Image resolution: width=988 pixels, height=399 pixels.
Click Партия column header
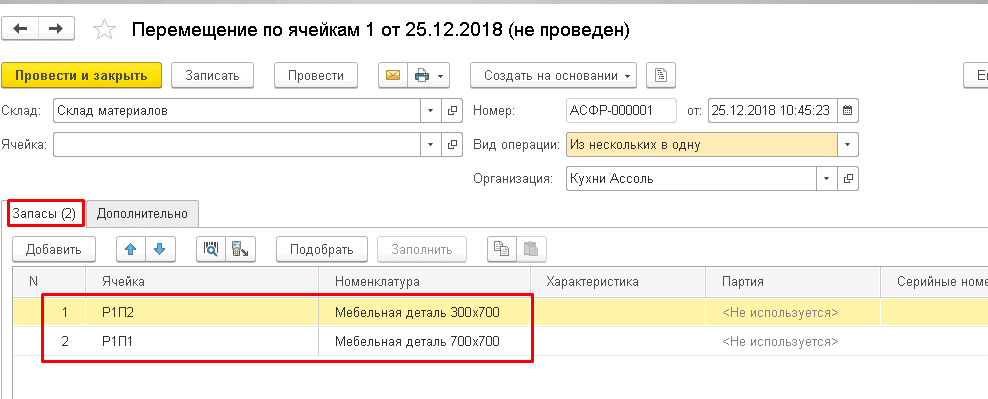[793, 281]
